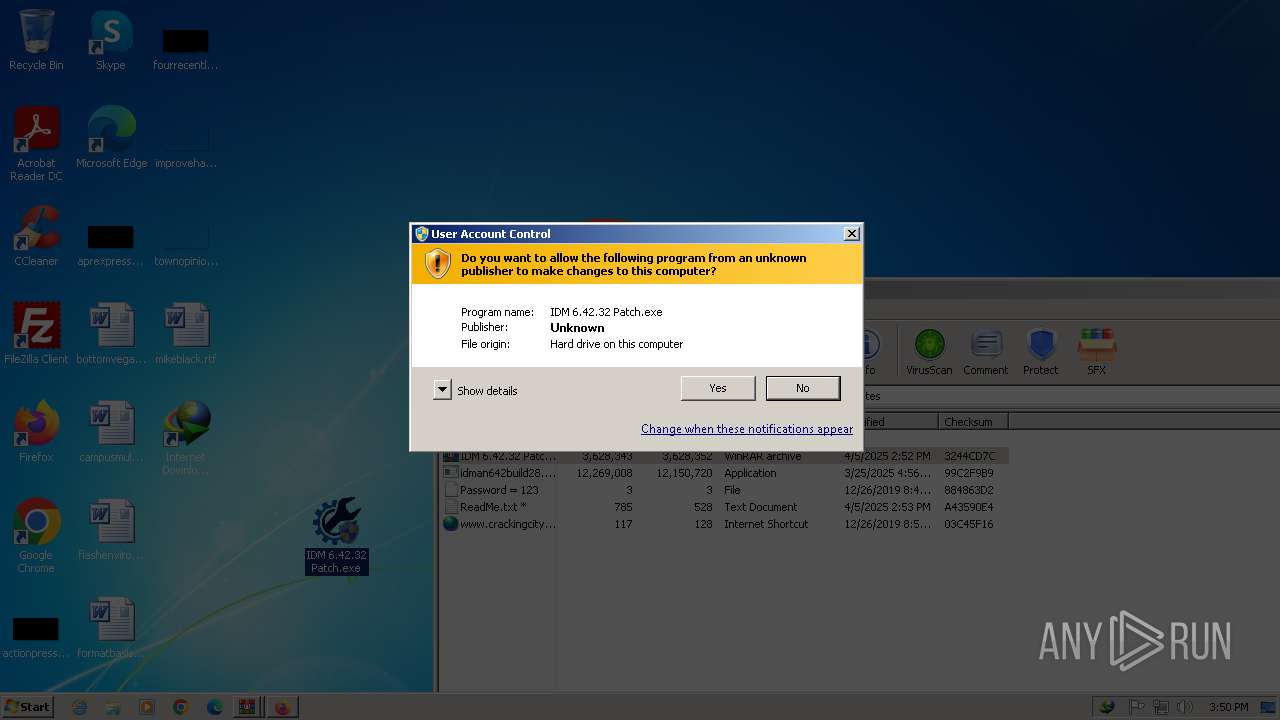This screenshot has width=1280, height=720.
Task: Select the mikeblack.rtf document on desktop
Action: pos(186,334)
